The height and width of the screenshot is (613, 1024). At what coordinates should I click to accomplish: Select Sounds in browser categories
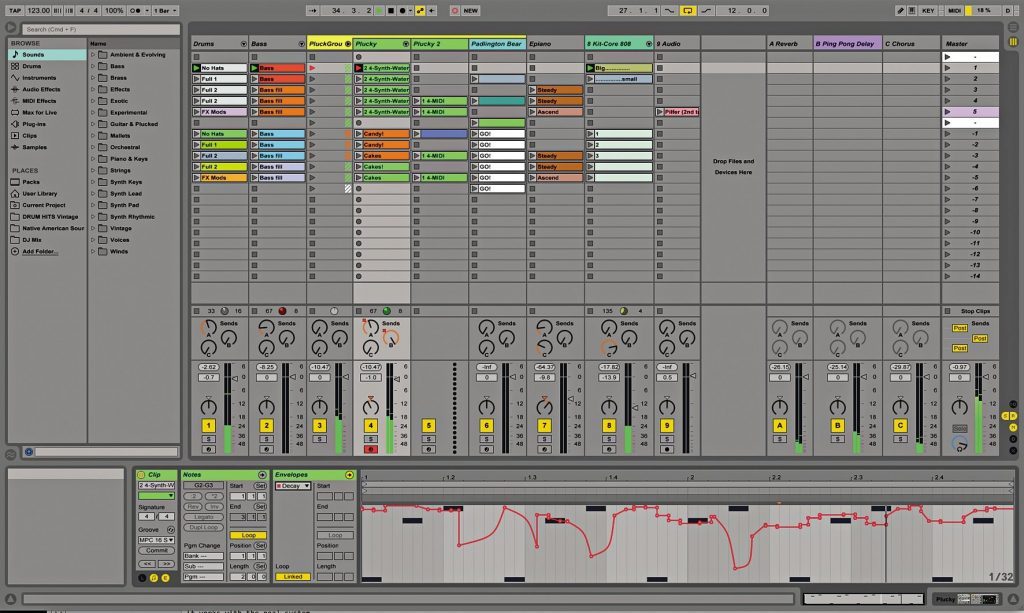click(47, 55)
